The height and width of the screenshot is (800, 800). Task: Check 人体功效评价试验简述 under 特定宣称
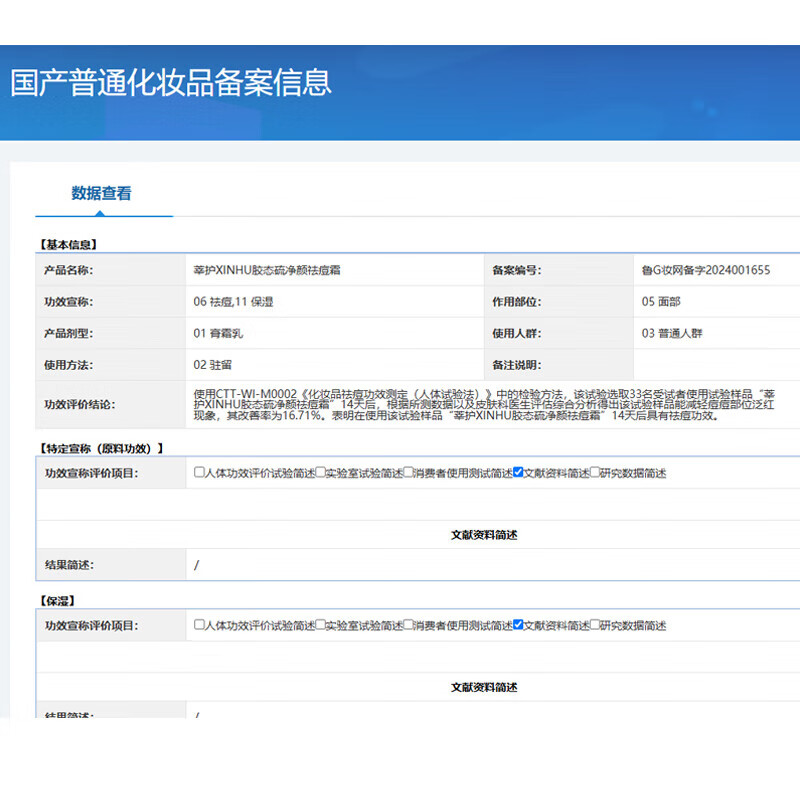200,473
